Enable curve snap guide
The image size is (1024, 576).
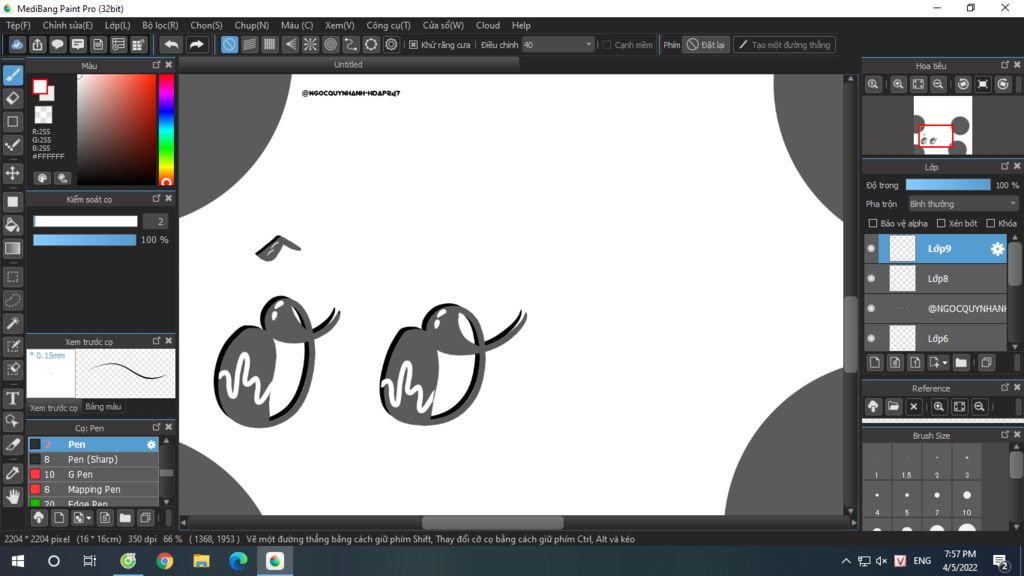[351, 44]
